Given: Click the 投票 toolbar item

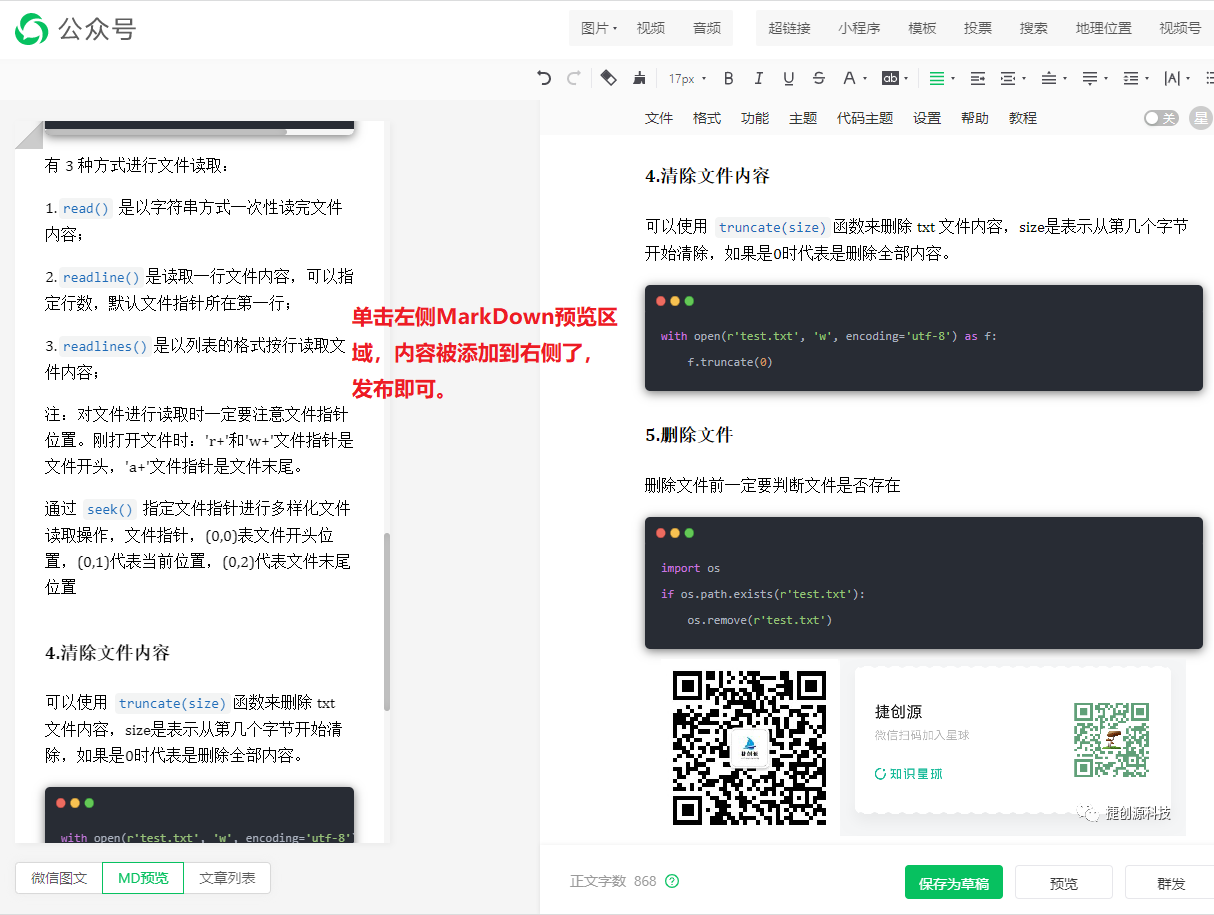Looking at the screenshot, I should [x=978, y=28].
